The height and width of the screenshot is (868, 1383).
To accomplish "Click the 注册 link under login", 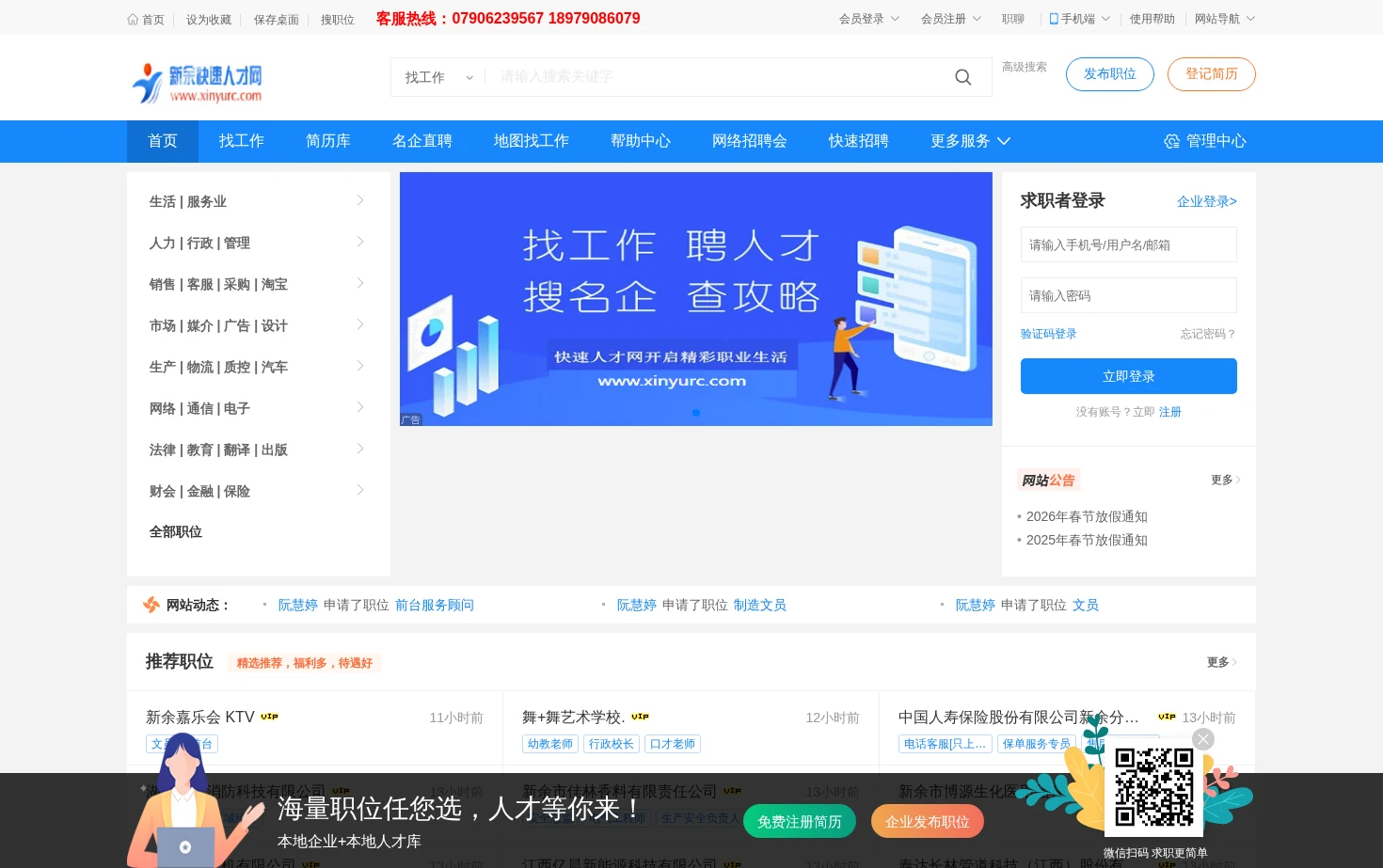I will (x=1170, y=412).
